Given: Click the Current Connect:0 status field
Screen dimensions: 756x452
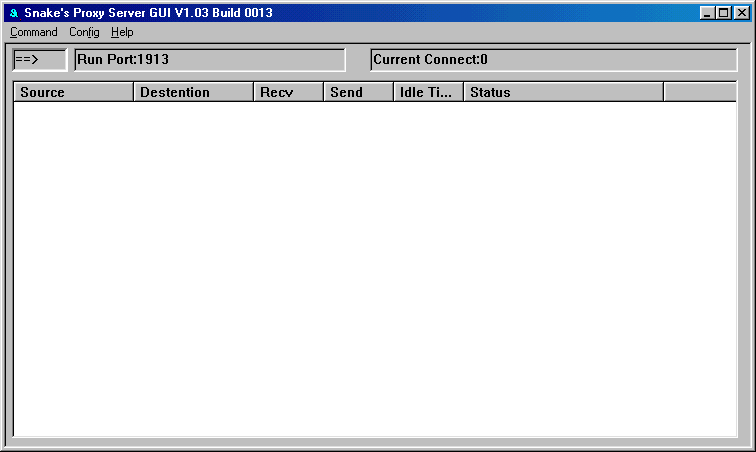Looking at the screenshot, I should pyautogui.click(x=553, y=60).
